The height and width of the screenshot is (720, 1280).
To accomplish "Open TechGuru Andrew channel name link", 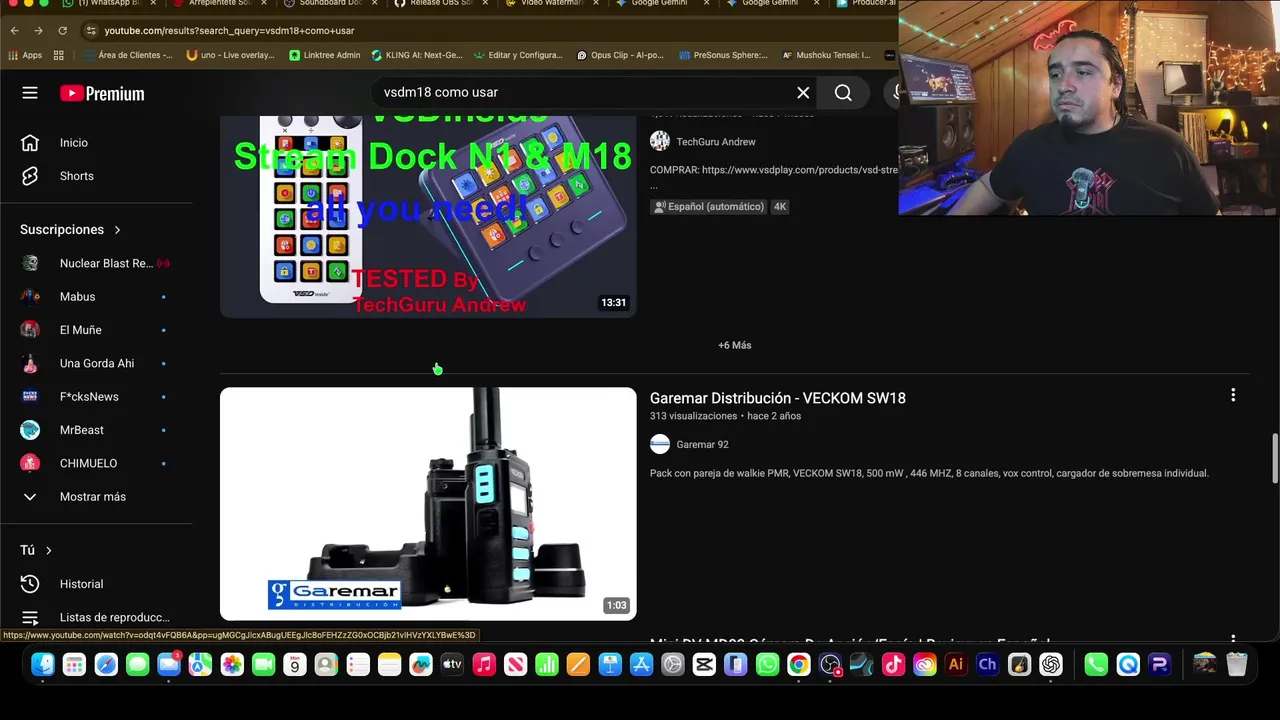I will [716, 142].
